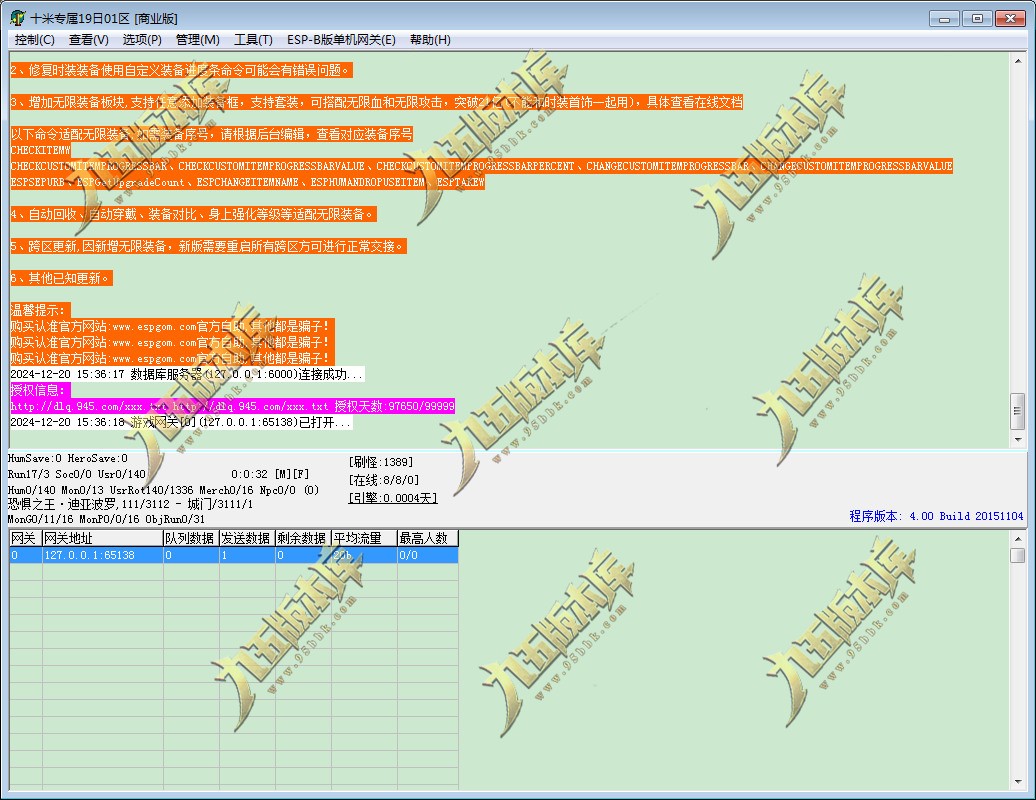Open the 管理(M) menu
Image resolution: width=1036 pixels, height=800 pixels.
click(x=198, y=40)
